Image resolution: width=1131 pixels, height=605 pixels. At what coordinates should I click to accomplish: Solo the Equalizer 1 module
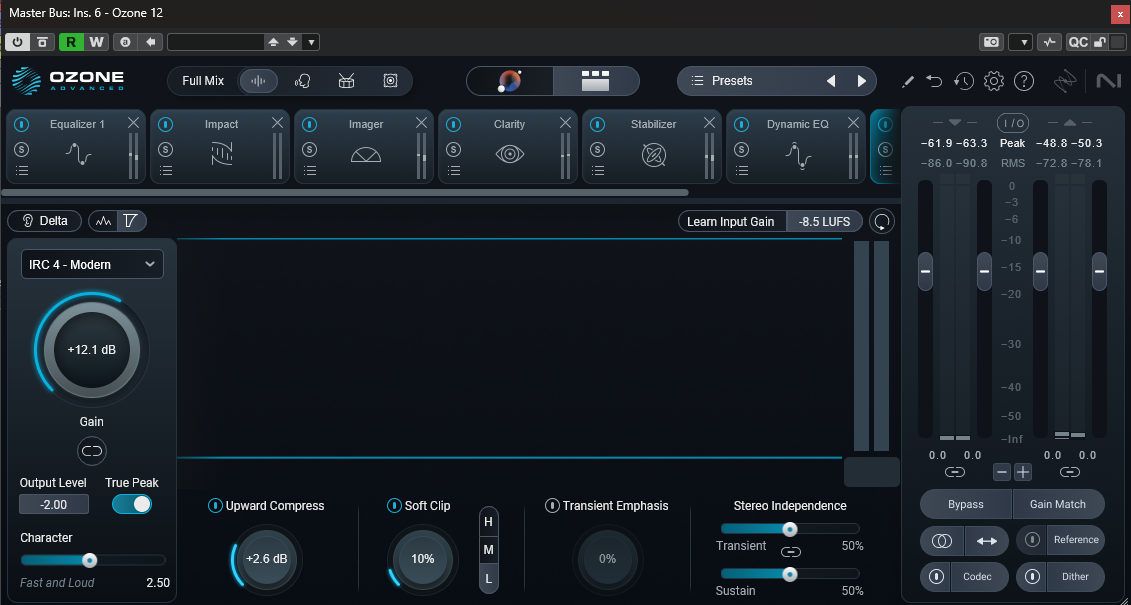click(x=22, y=149)
